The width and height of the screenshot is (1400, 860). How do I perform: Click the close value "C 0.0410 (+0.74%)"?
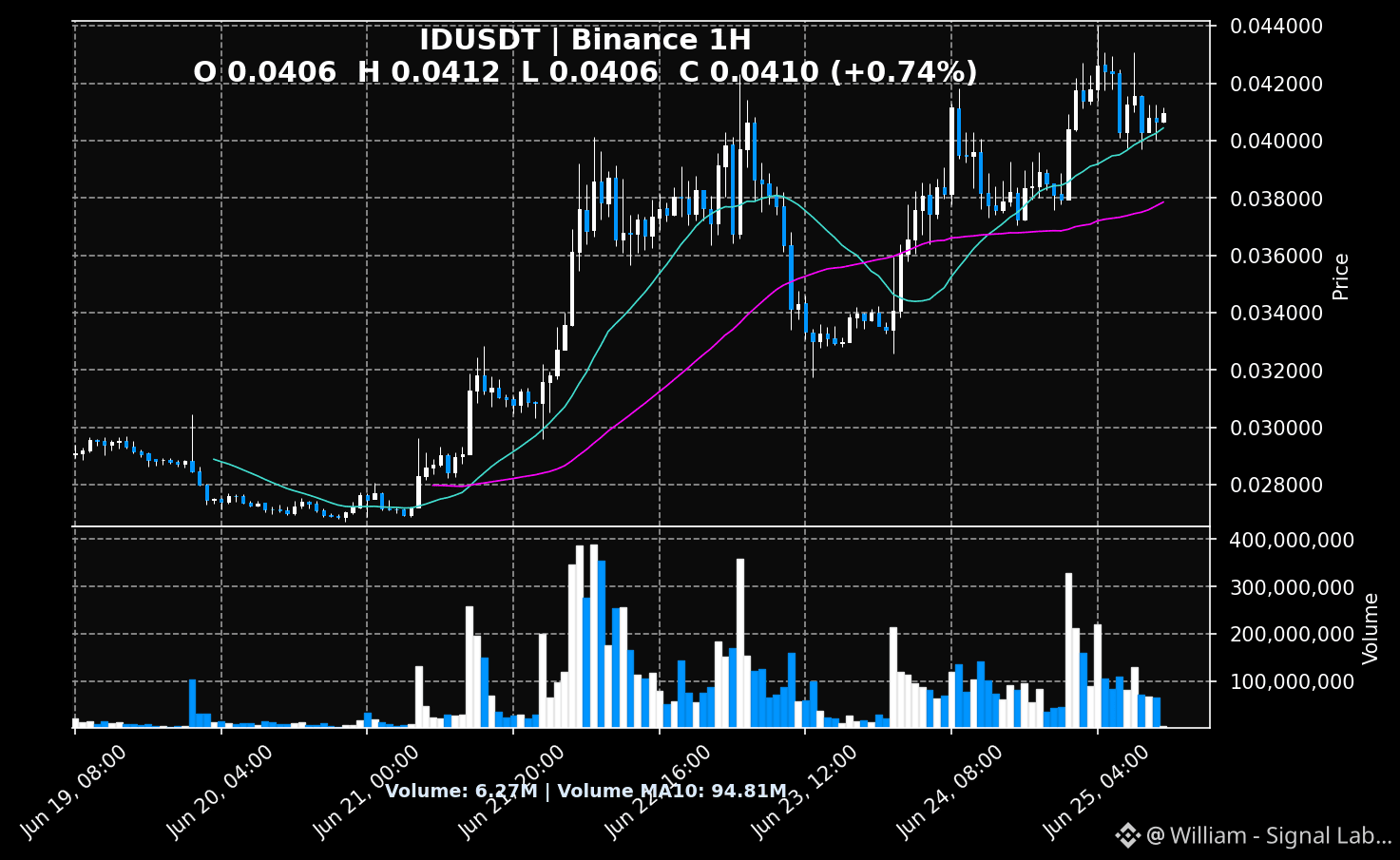coord(829,72)
